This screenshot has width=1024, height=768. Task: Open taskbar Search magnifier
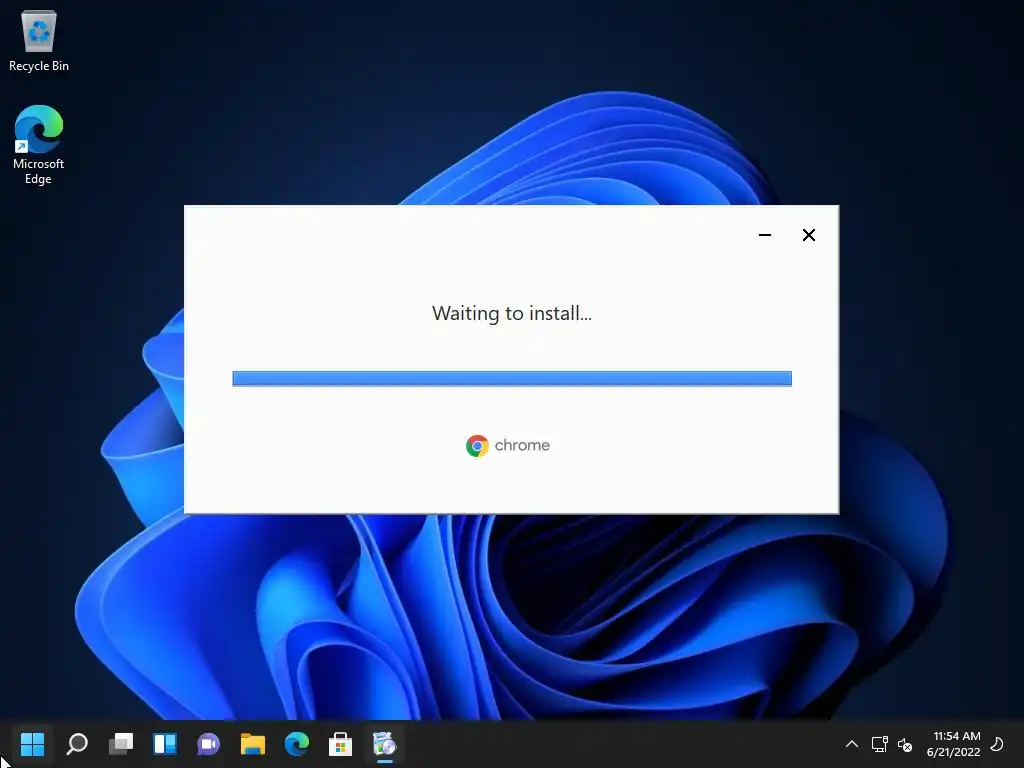77,744
